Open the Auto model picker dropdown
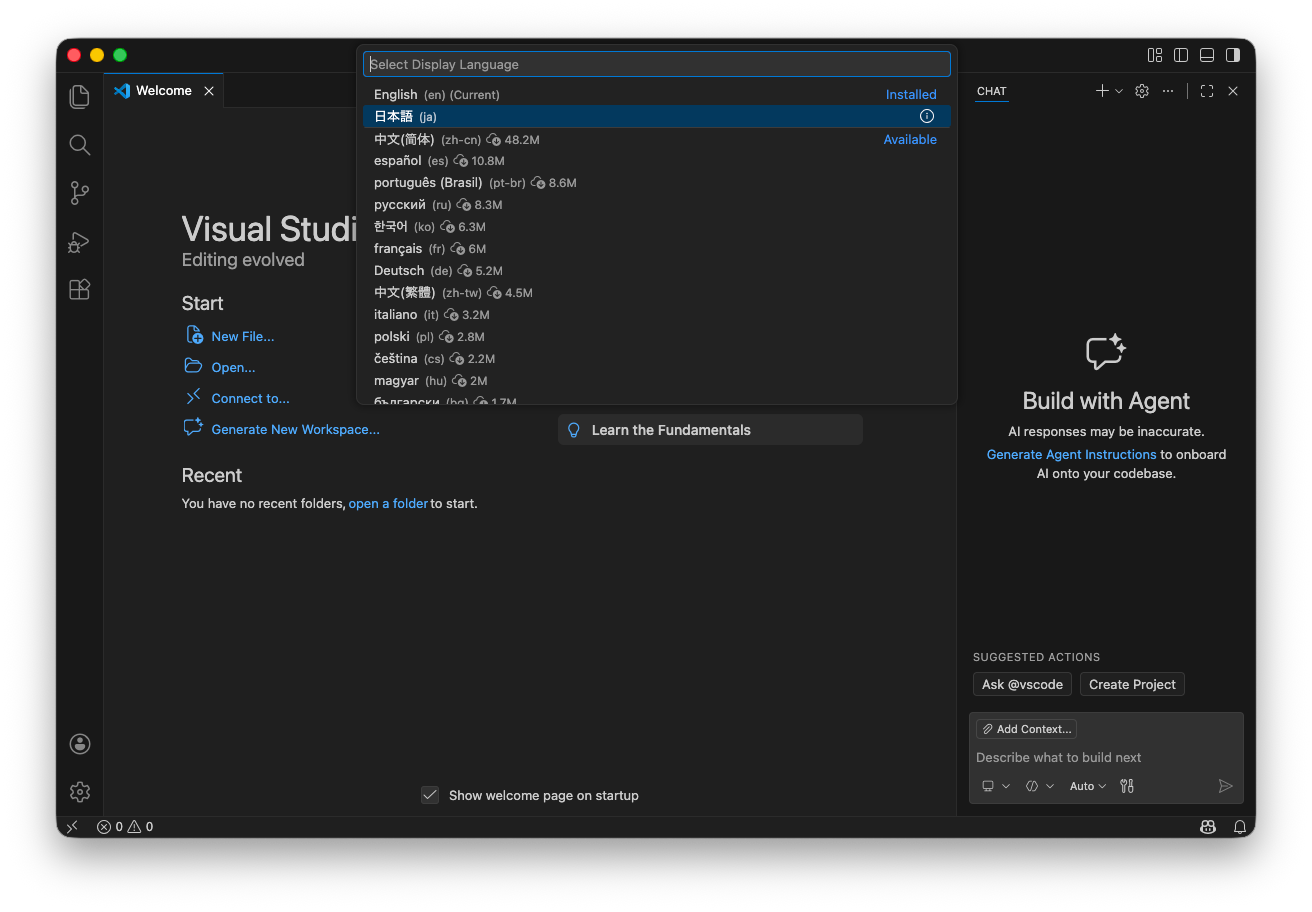The width and height of the screenshot is (1312, 912). [x=1088, y=786]
